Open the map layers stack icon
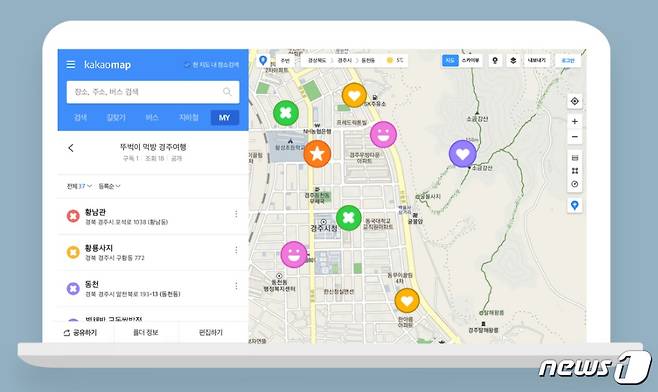The height and width of the screenshot is (392, 658). coord(513,60)
